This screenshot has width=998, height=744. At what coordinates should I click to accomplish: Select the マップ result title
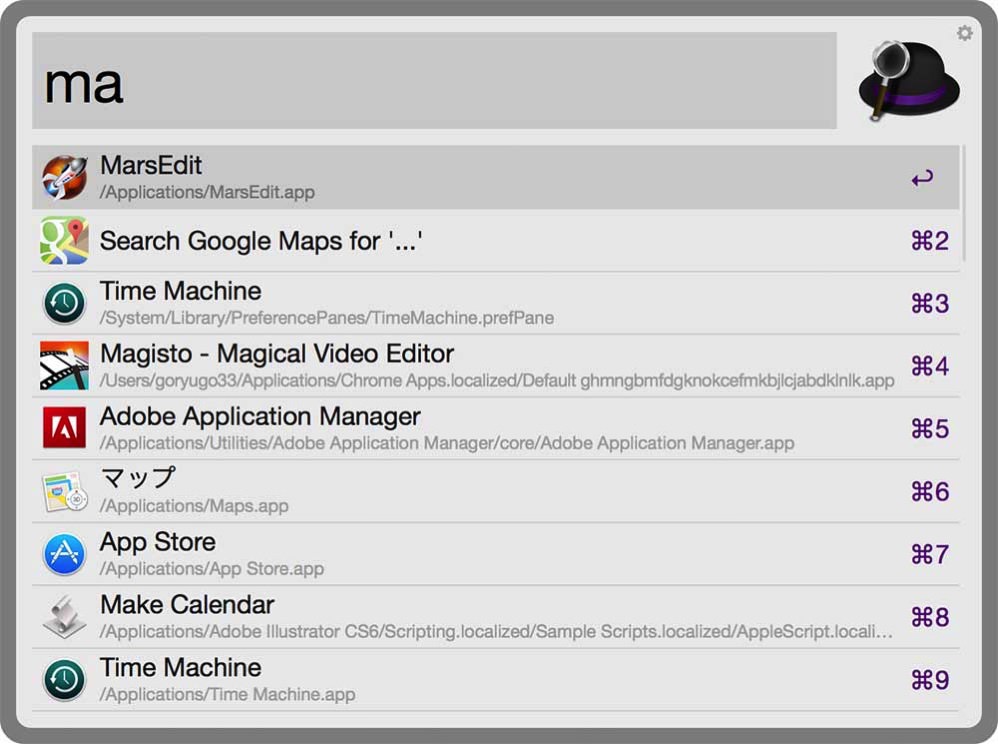coord(138,479)
